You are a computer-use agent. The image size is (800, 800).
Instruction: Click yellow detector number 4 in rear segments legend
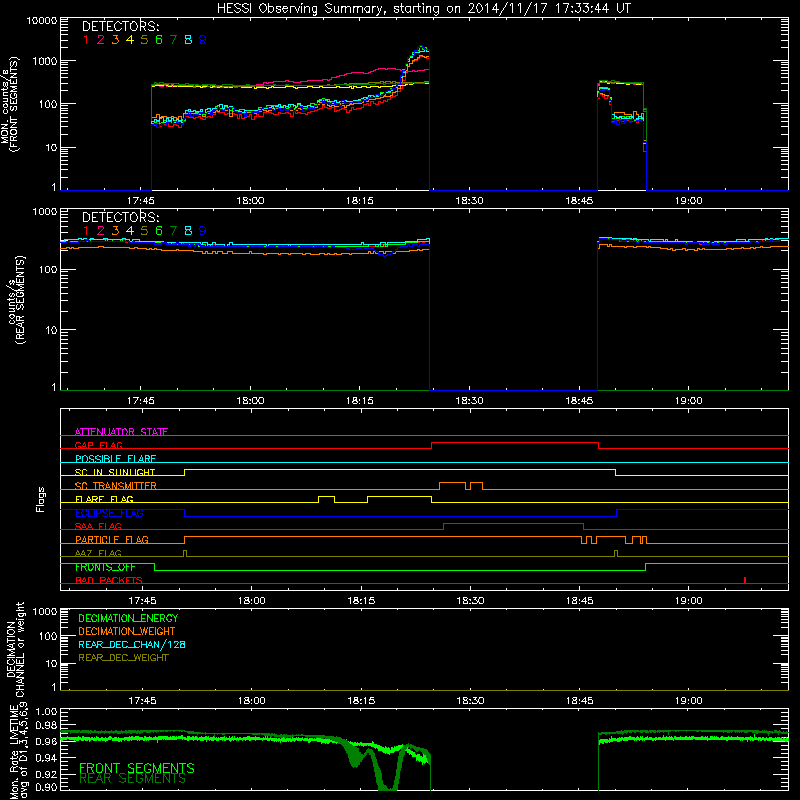click(130, 231)
